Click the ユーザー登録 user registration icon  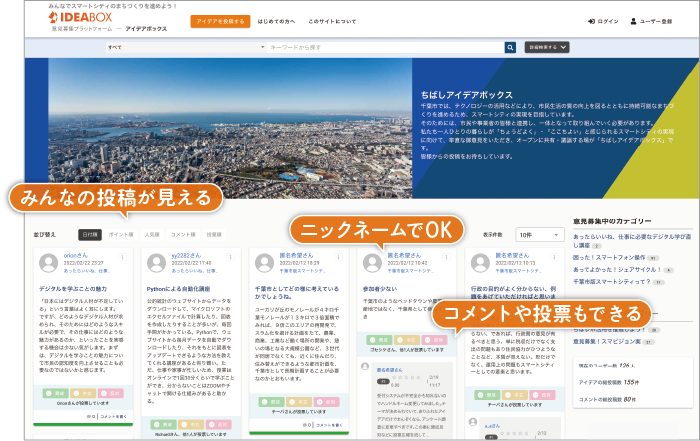coord(640,21)
